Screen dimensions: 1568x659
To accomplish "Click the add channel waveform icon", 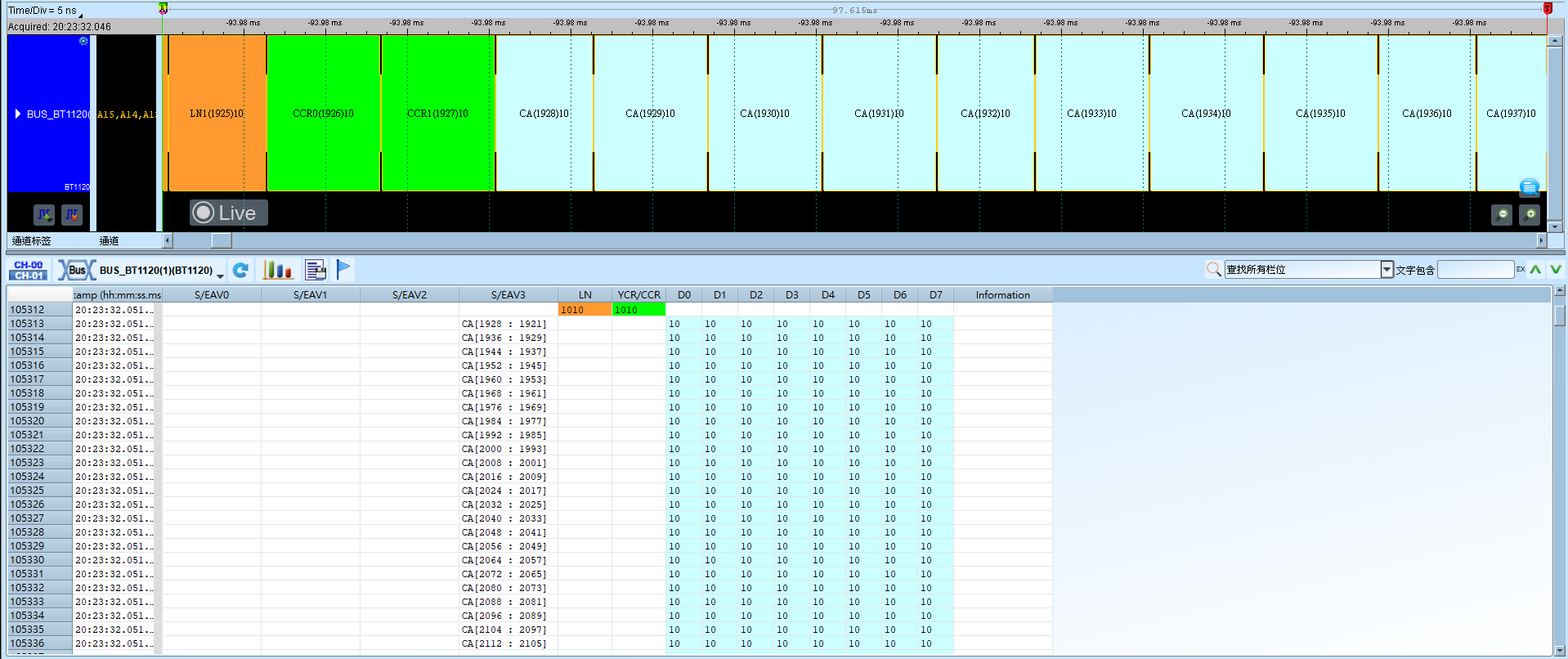I will pyautogui.click(x=44, y=214).
